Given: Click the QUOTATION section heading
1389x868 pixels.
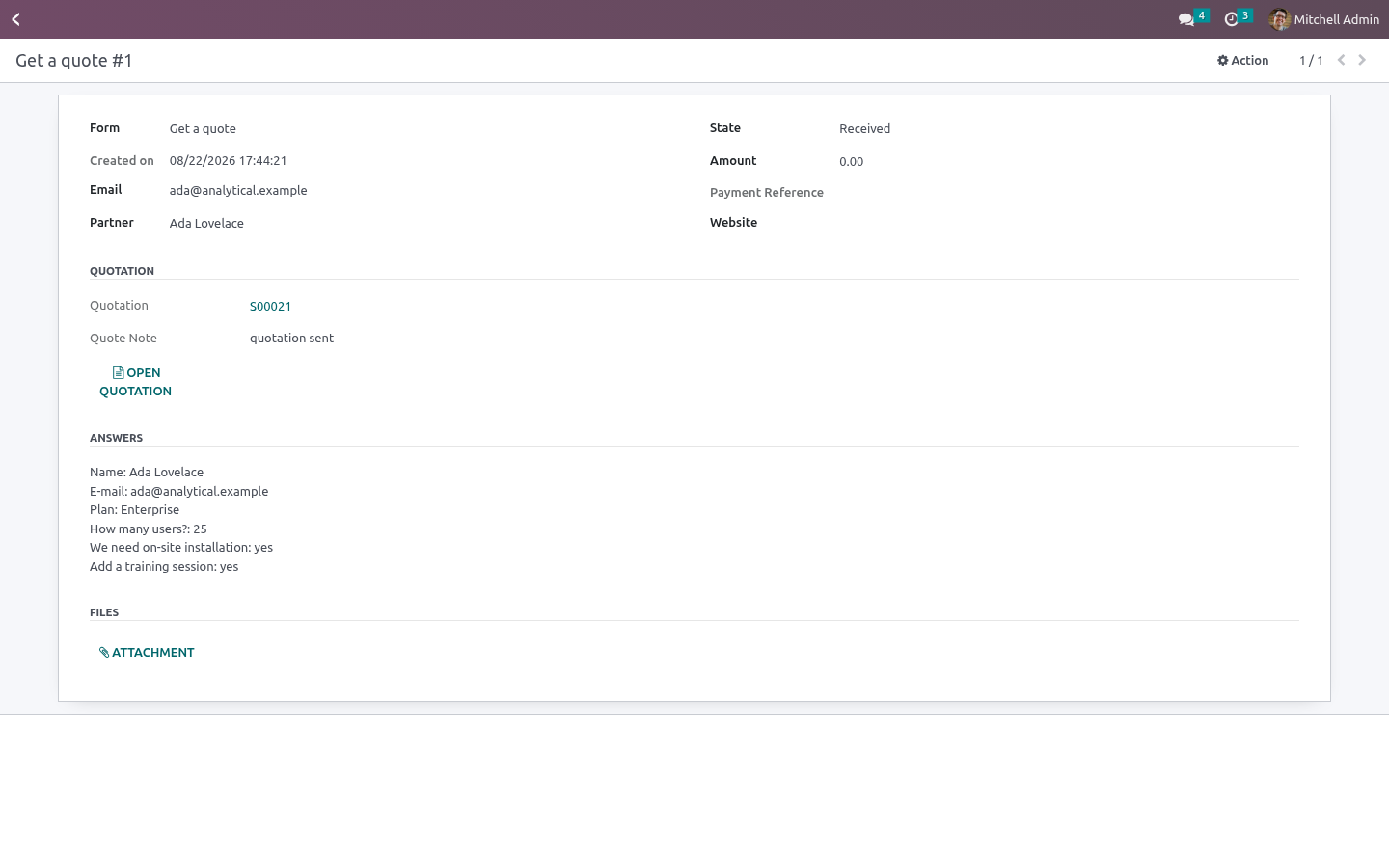Looking at the screenshot, I should coord(122,271).
